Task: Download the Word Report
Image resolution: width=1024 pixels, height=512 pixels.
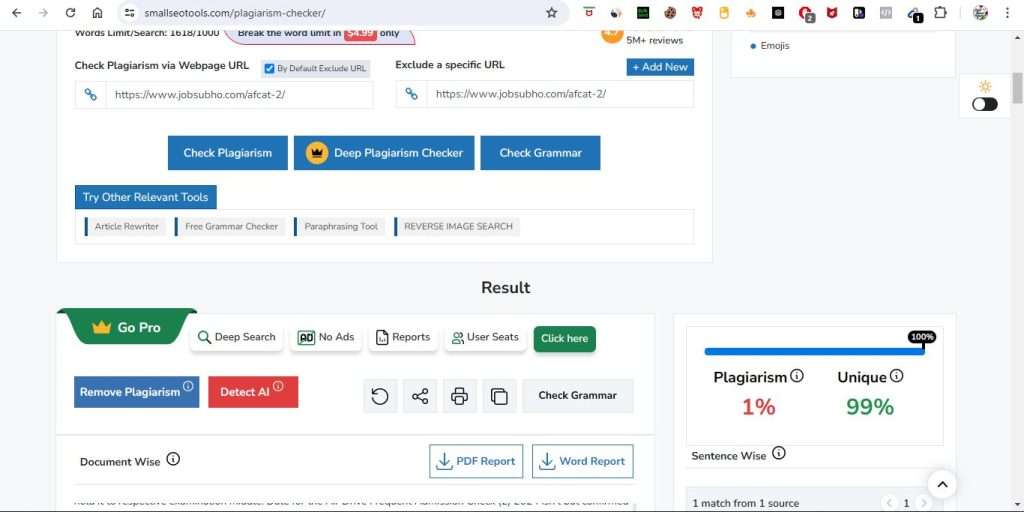Action: [583, 461]
